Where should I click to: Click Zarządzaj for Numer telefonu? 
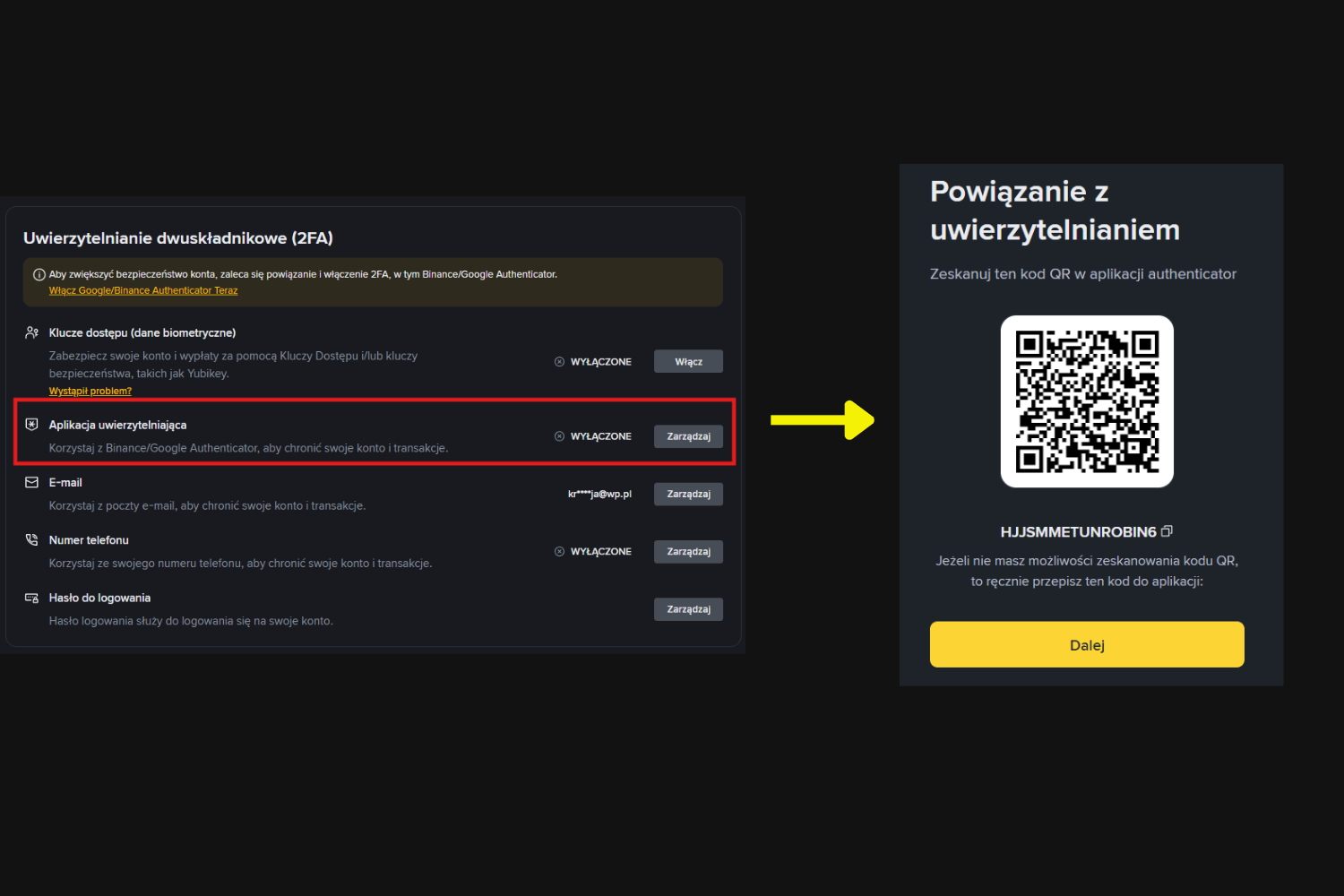click(x=688, y=551)
